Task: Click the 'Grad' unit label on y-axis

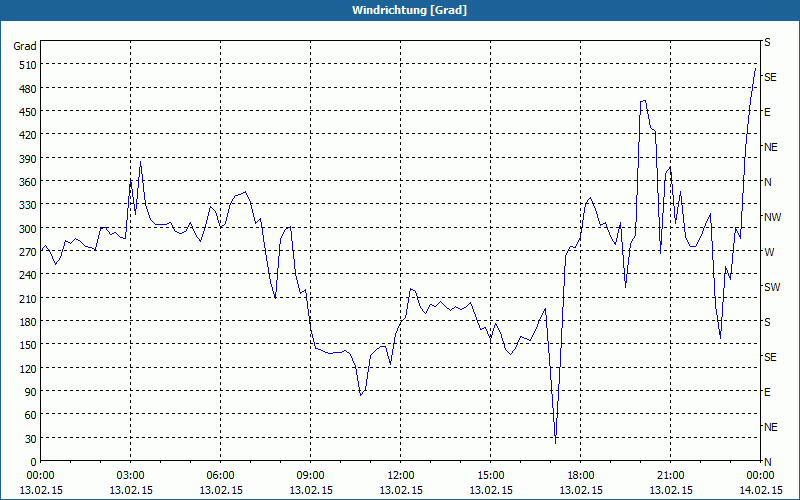Action: tap(25, 46)
